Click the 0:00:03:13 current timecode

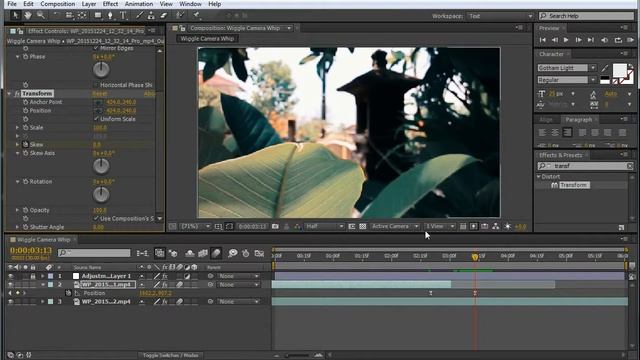click(31, 250)
